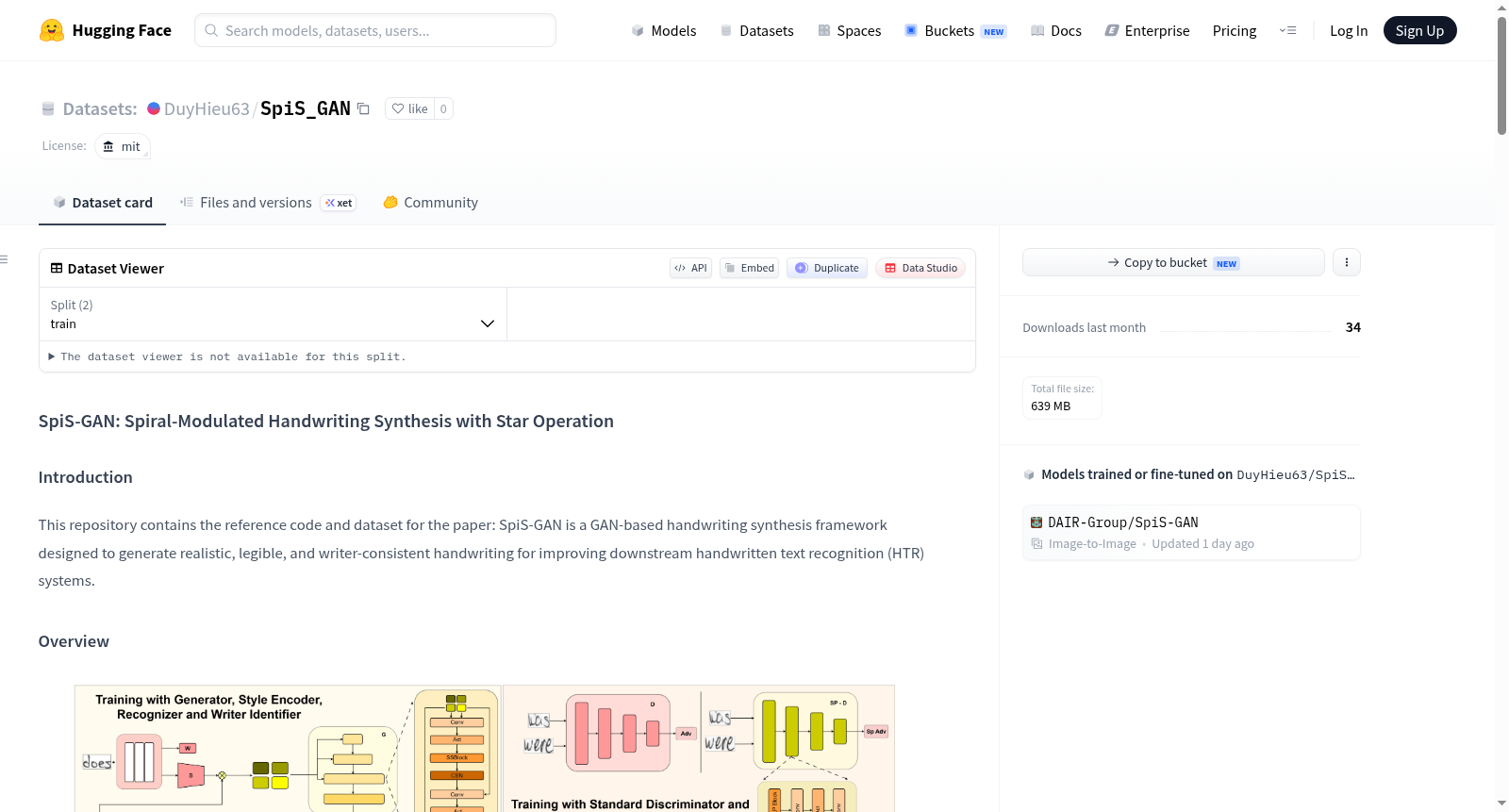Click the 'Overview' heading

[x=74, y=641]
